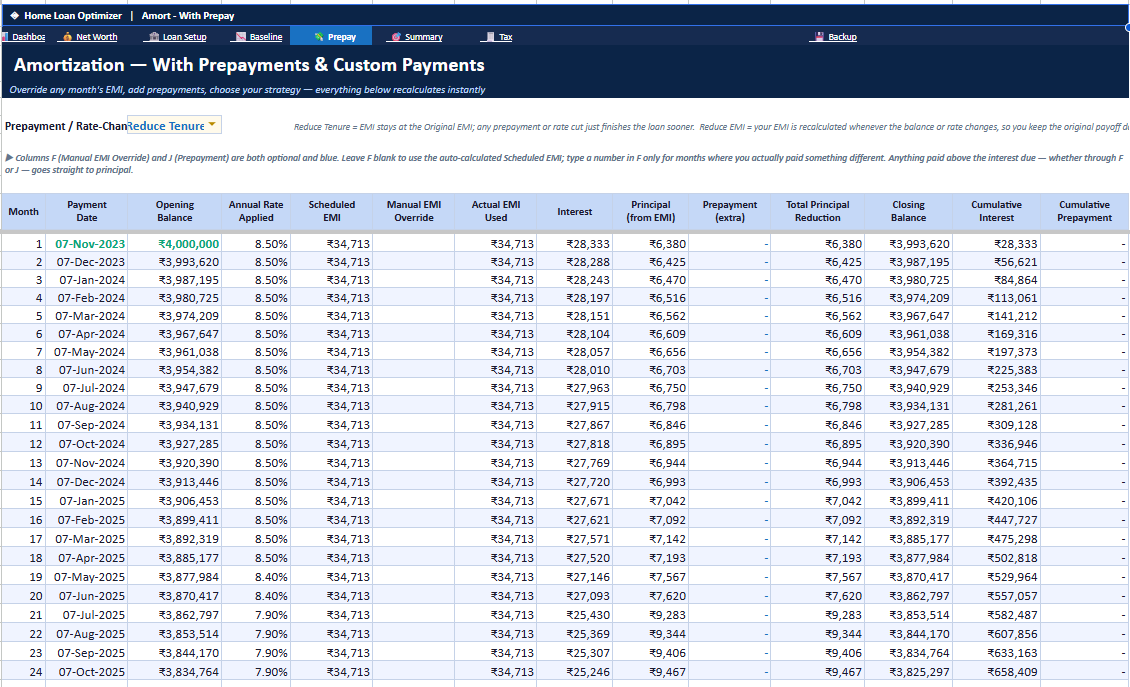Select the ₹25,430 interest cell
Viewport: 1130px width, 687px height.
[574, 615]
